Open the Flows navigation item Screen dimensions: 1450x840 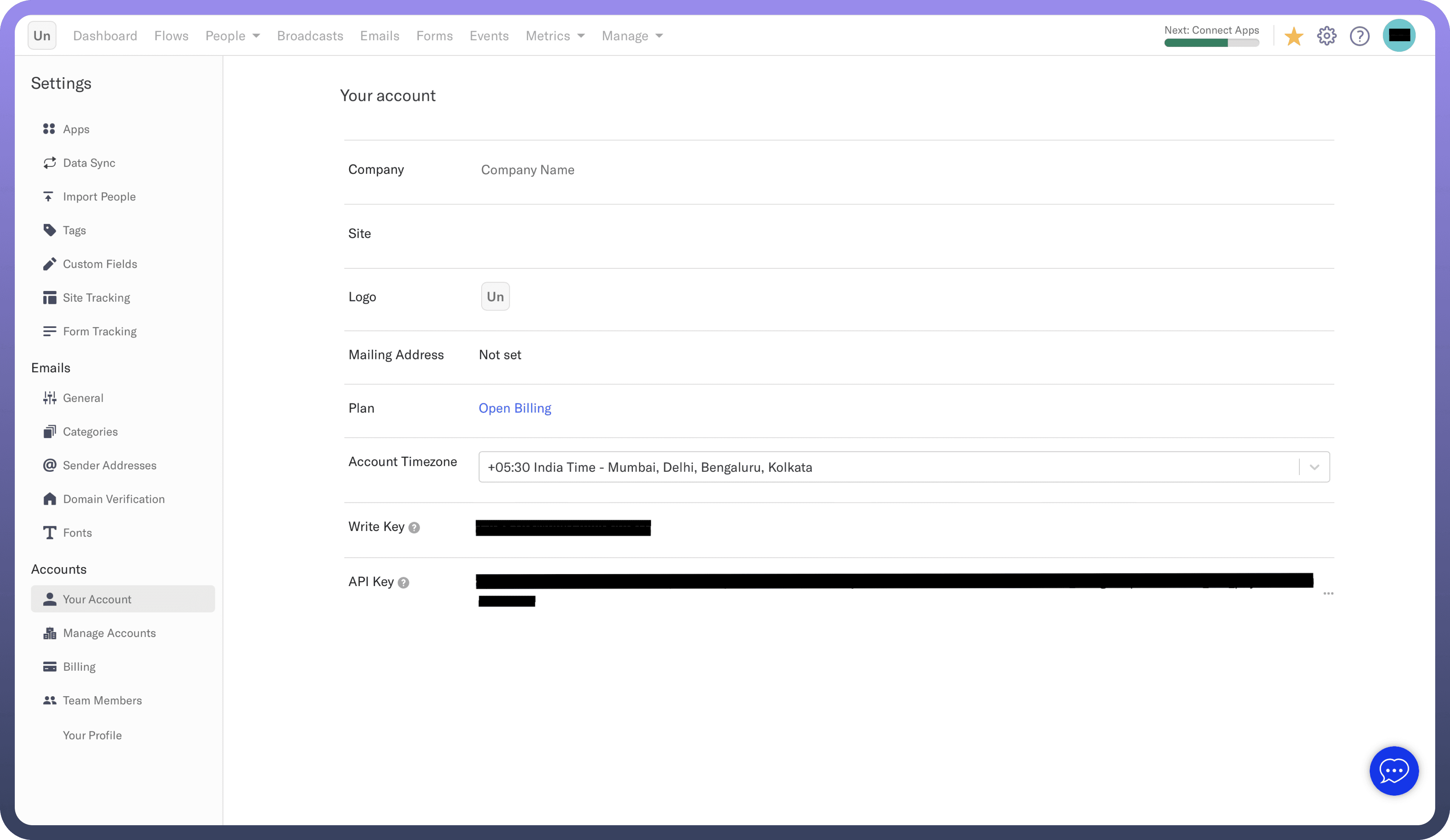172,35
